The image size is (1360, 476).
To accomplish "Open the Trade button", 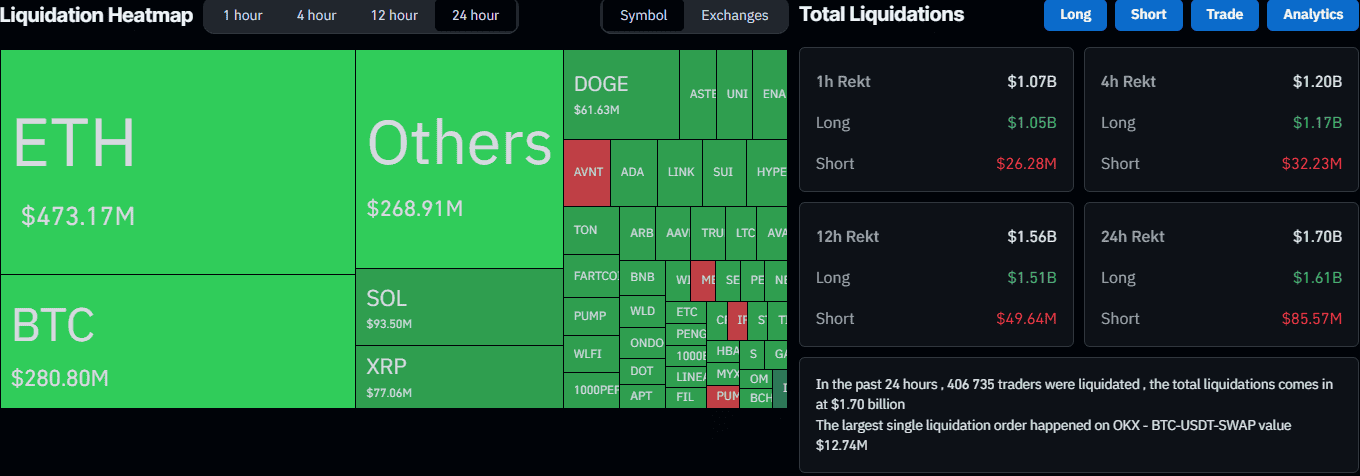I will (x=1224, y=15).
